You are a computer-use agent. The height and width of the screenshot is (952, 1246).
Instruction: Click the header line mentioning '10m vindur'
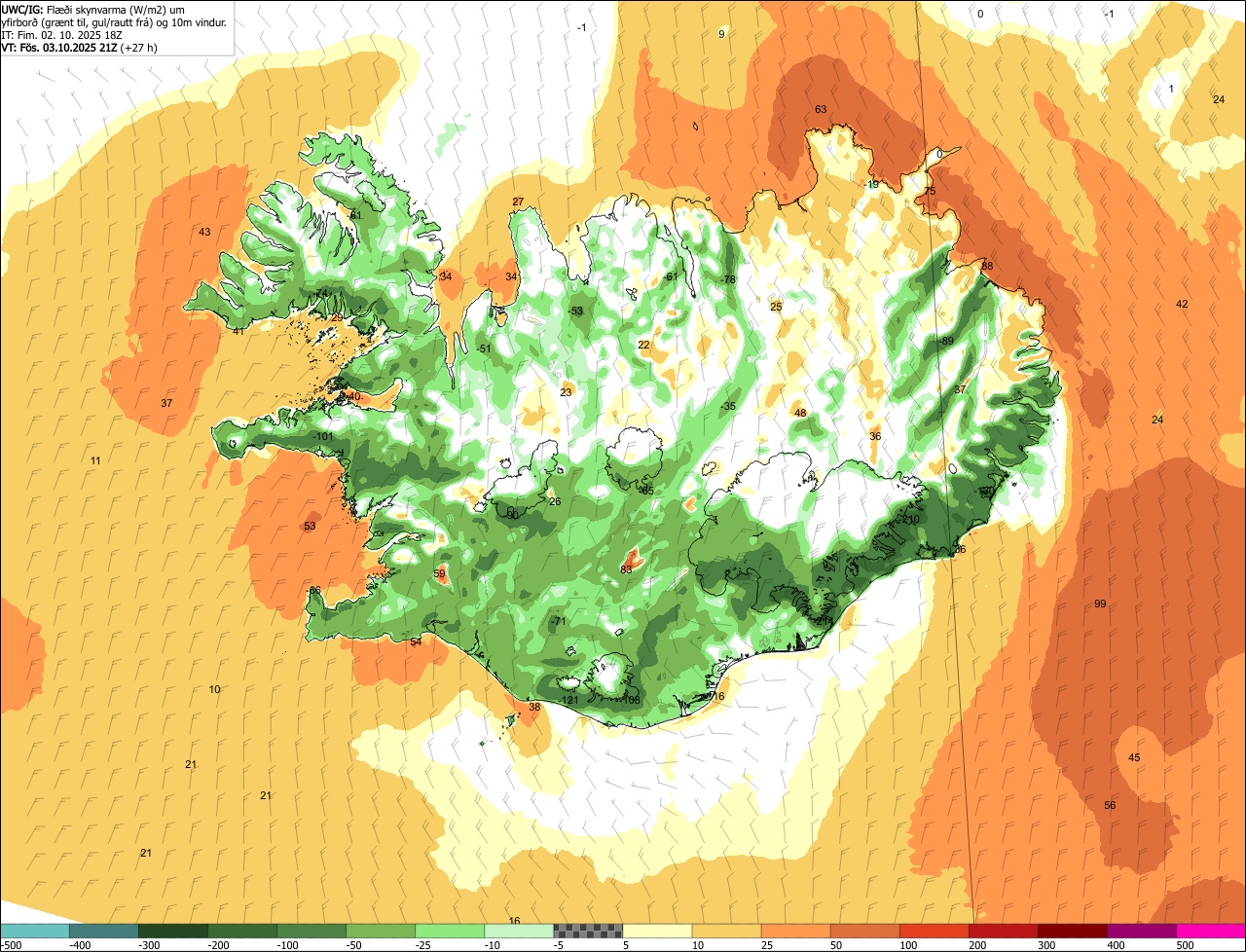tap(115, 21)
